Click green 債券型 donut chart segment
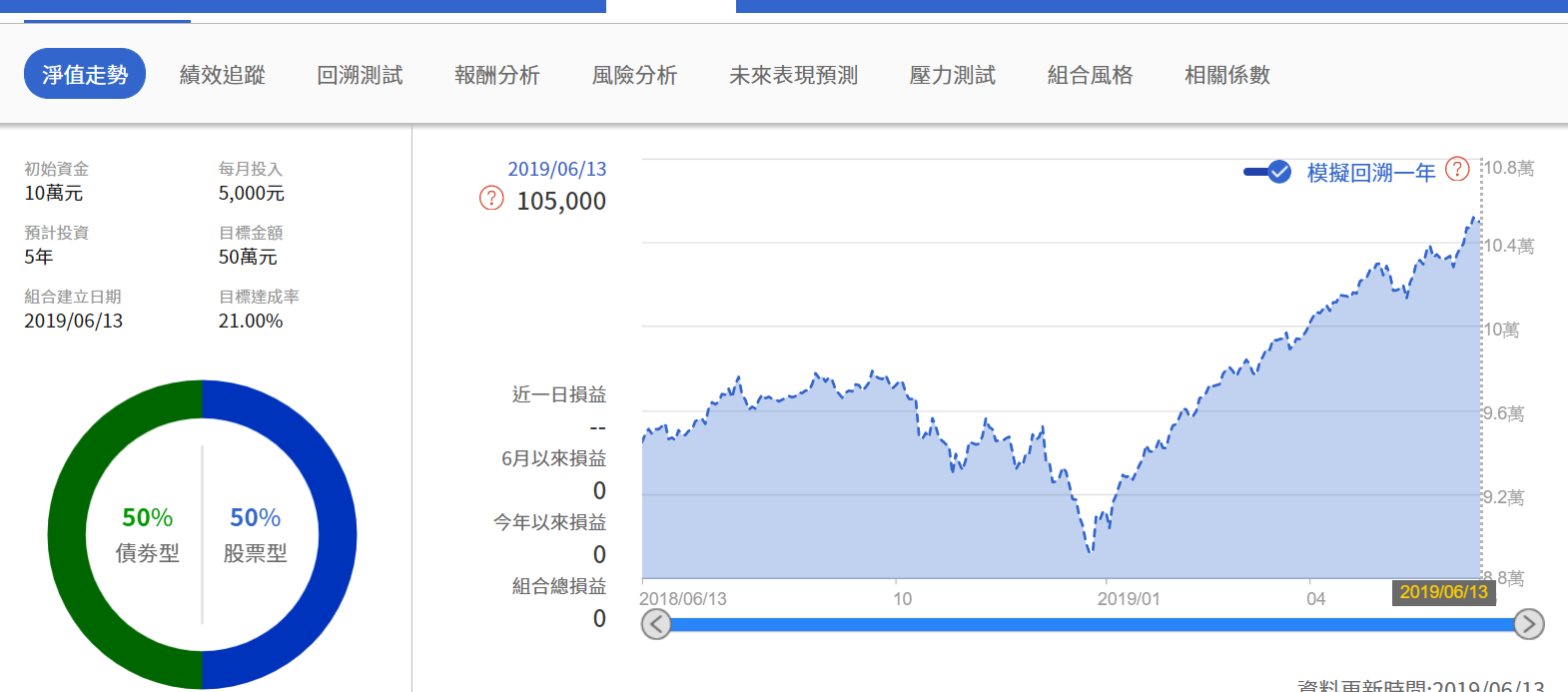Viewport: 1568px width, 692px height. coord(70,534)
